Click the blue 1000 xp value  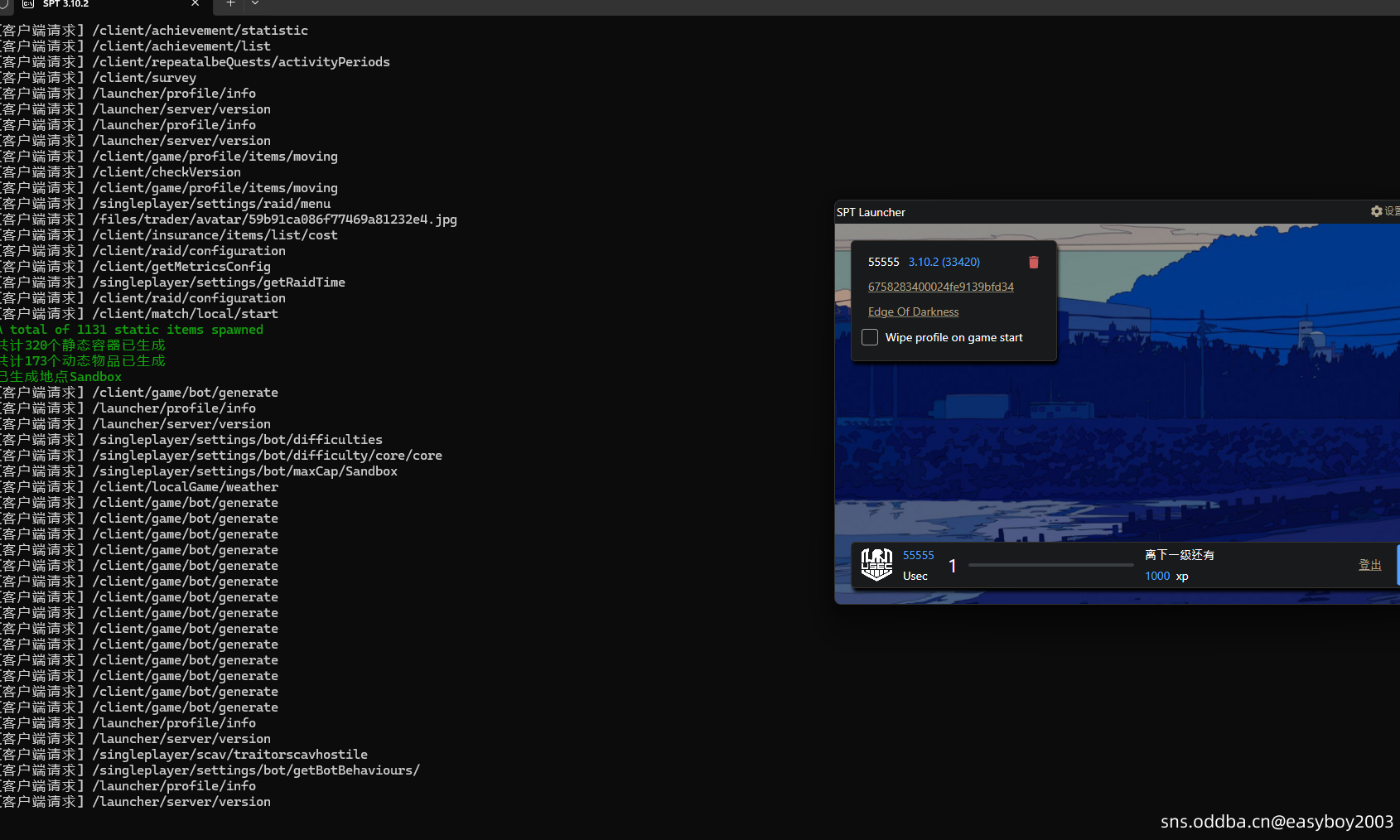(1157, 576)
